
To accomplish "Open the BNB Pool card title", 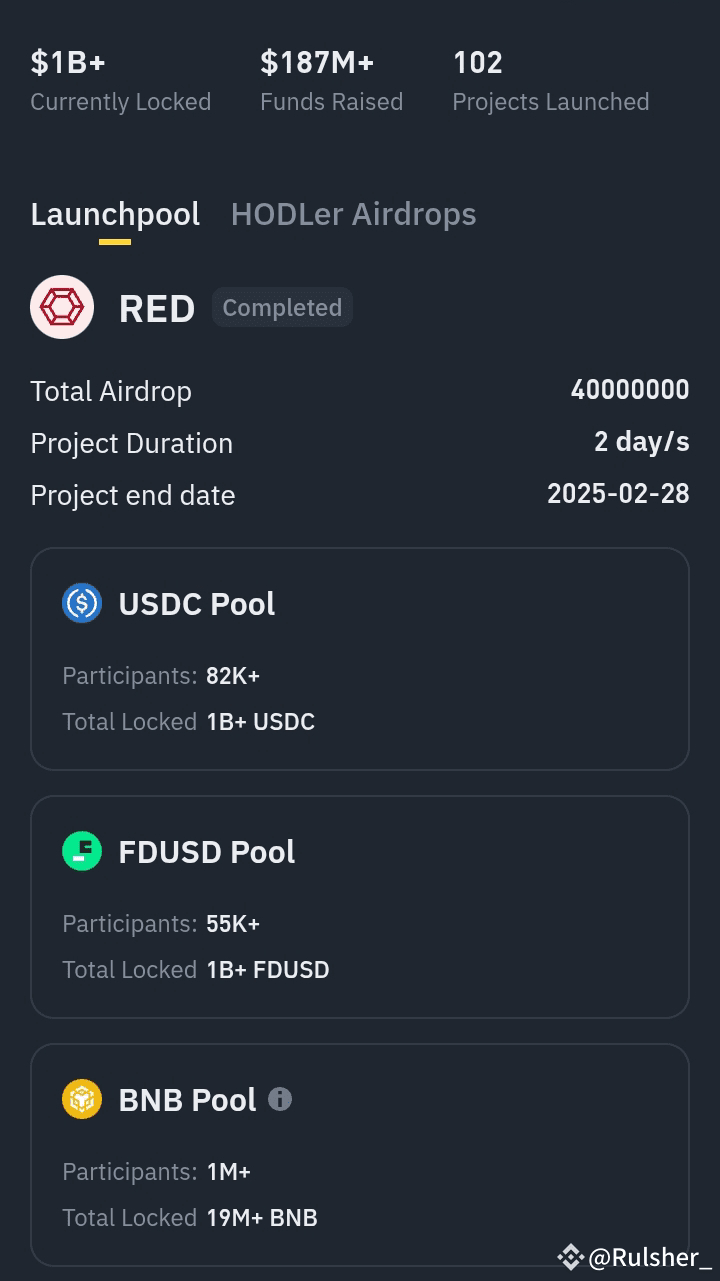I will tap(188, 1100).
